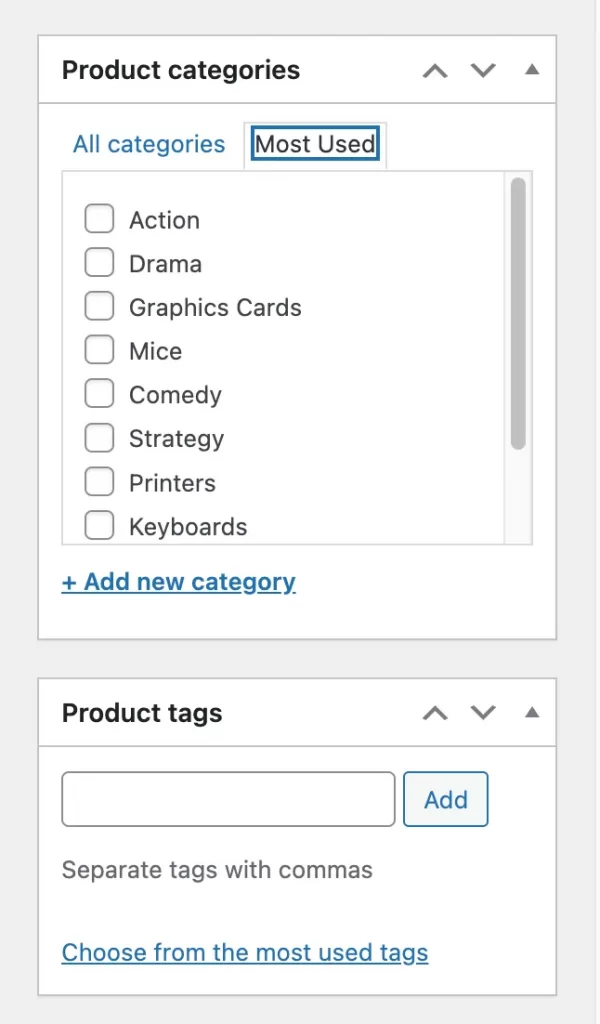
Task: Open Choose from the most used tags
Action: 244,952
